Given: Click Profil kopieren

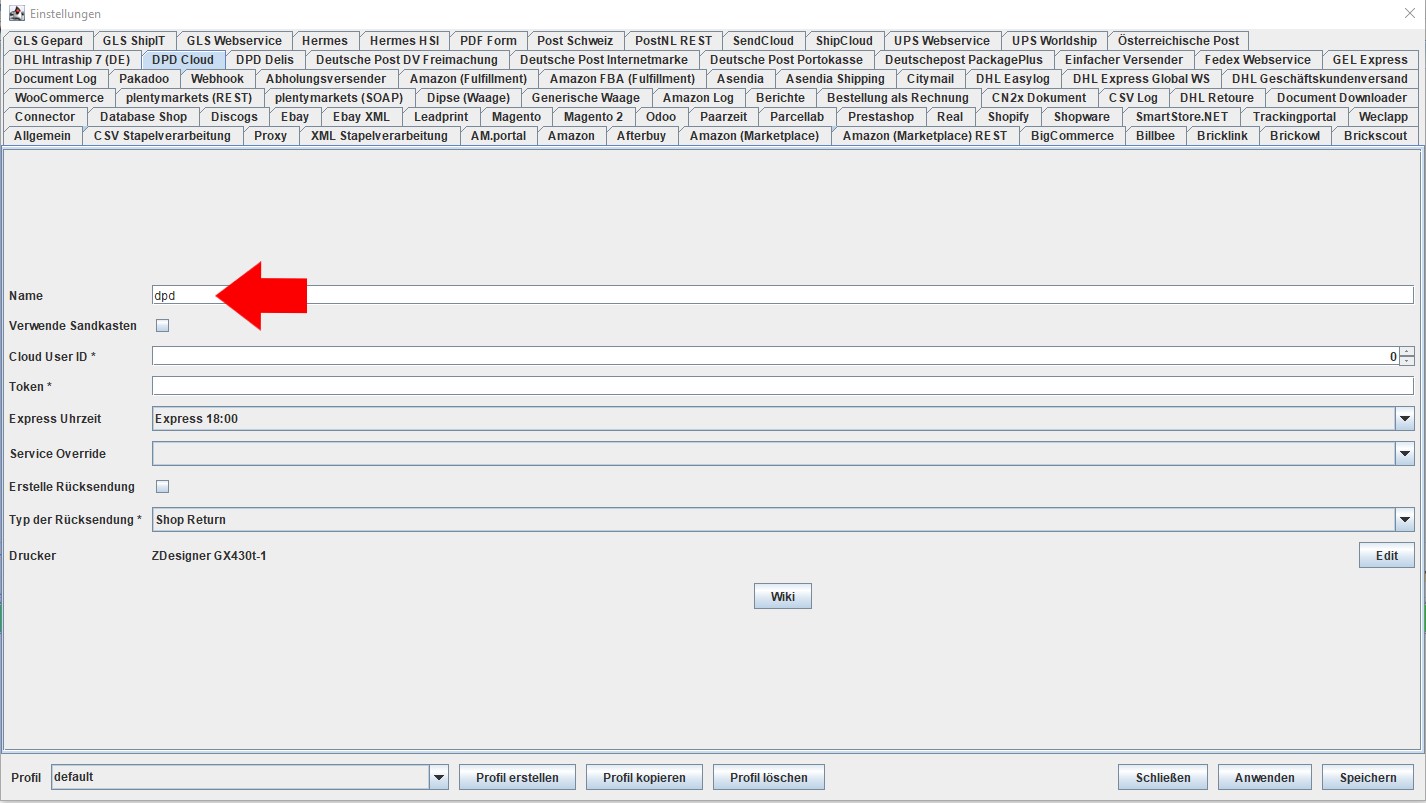Looking at the screenshot, I should (x=644, y=778).
